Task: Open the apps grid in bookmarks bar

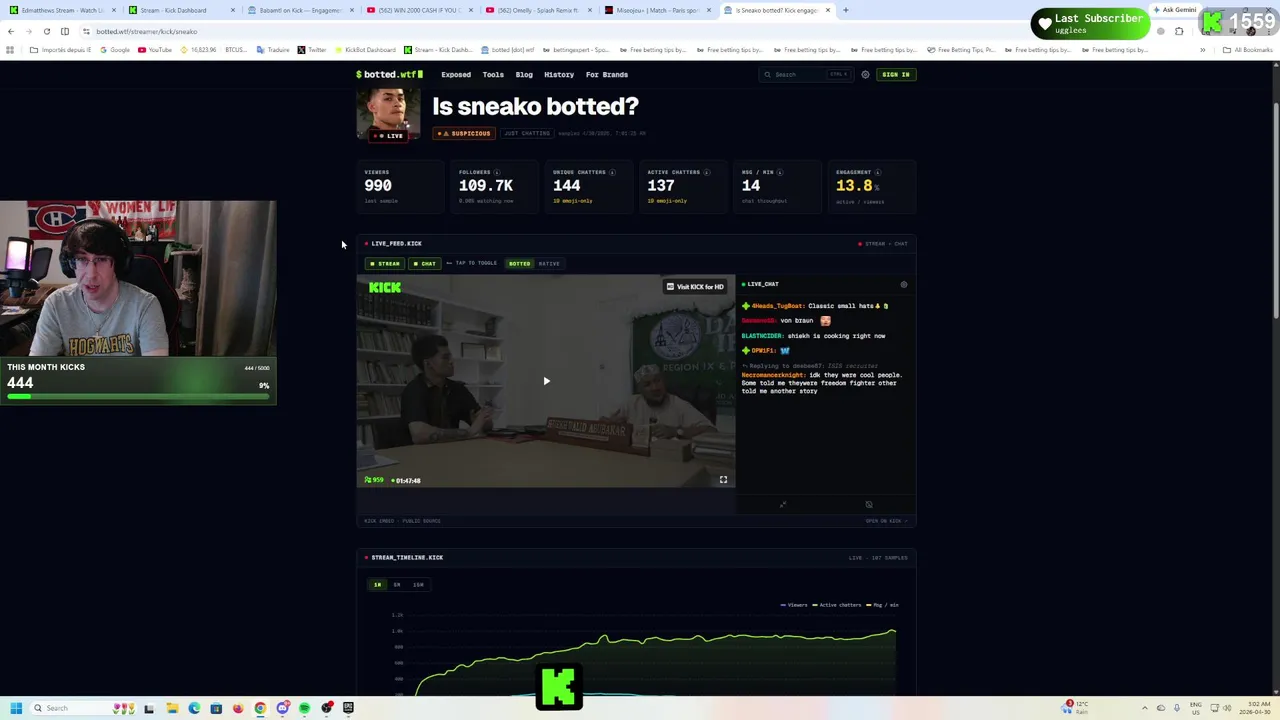Action: tap(10, 49)
